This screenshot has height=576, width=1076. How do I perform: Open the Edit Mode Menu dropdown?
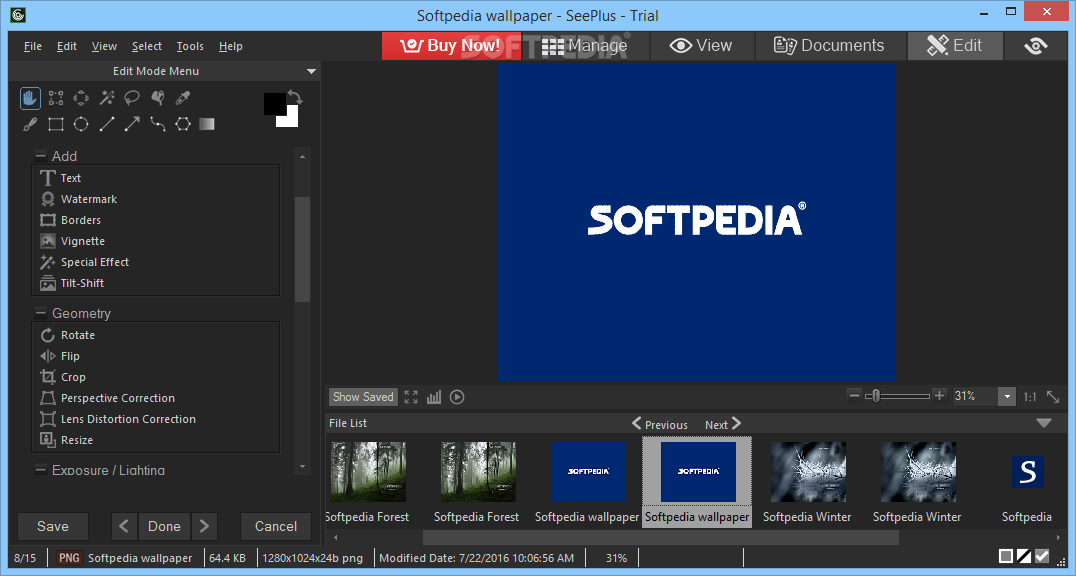[x=312, y=71]
